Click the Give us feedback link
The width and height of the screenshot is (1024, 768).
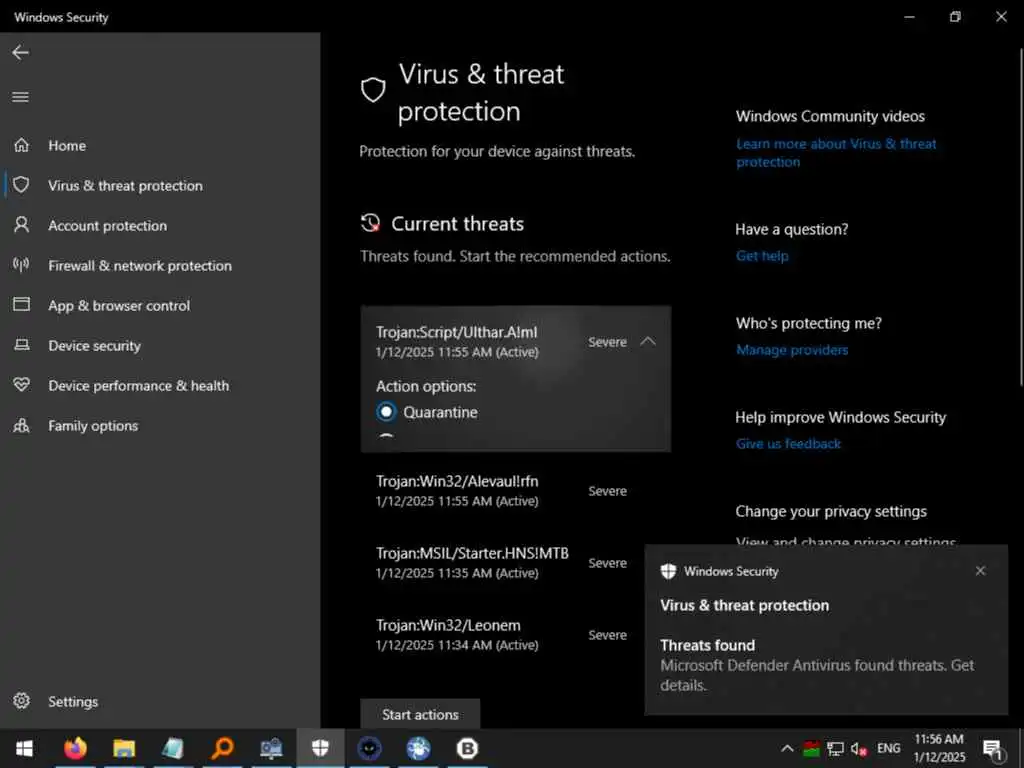(x=788, y=444)
